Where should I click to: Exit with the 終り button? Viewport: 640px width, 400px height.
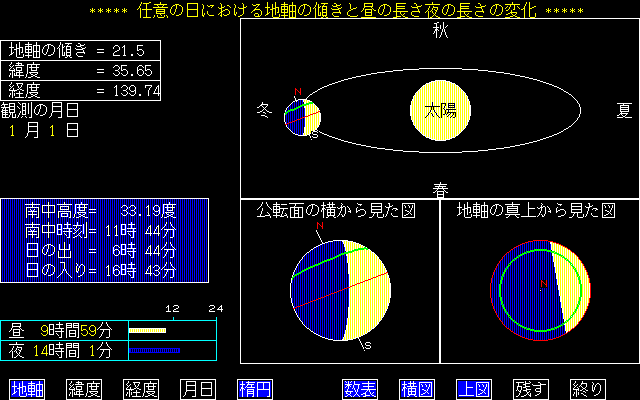point(586,388)
